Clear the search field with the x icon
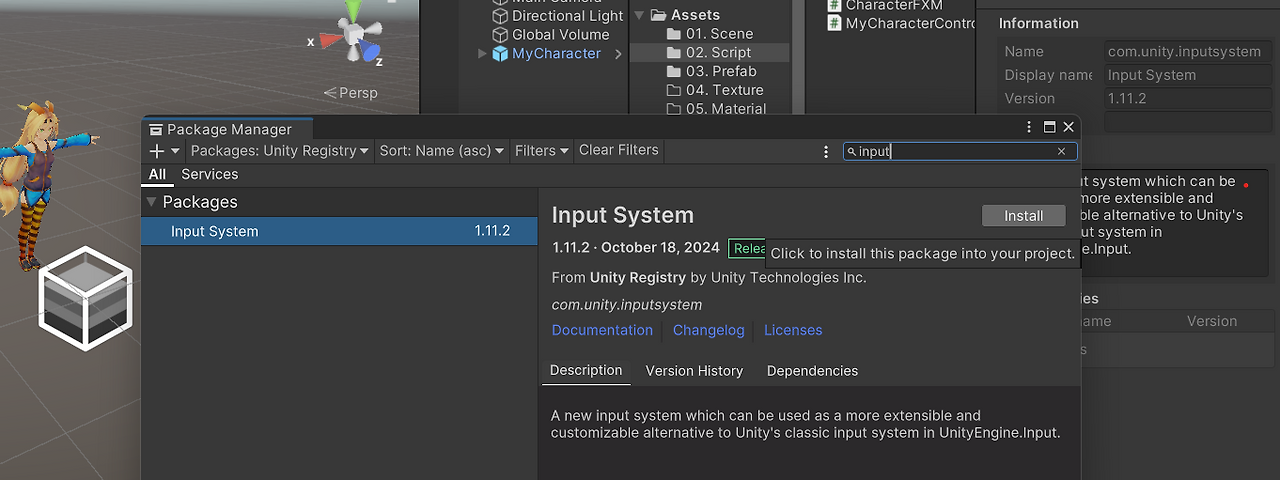Screen dimensions: 1280x480 1061,151
